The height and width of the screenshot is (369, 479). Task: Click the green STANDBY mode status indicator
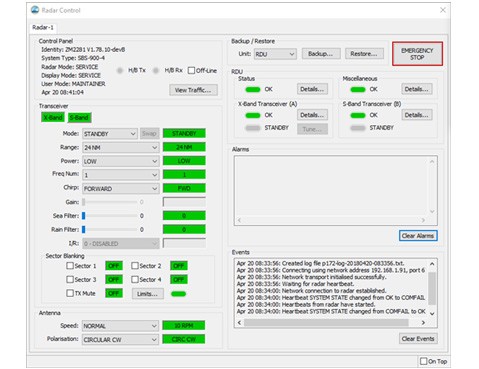184,133
